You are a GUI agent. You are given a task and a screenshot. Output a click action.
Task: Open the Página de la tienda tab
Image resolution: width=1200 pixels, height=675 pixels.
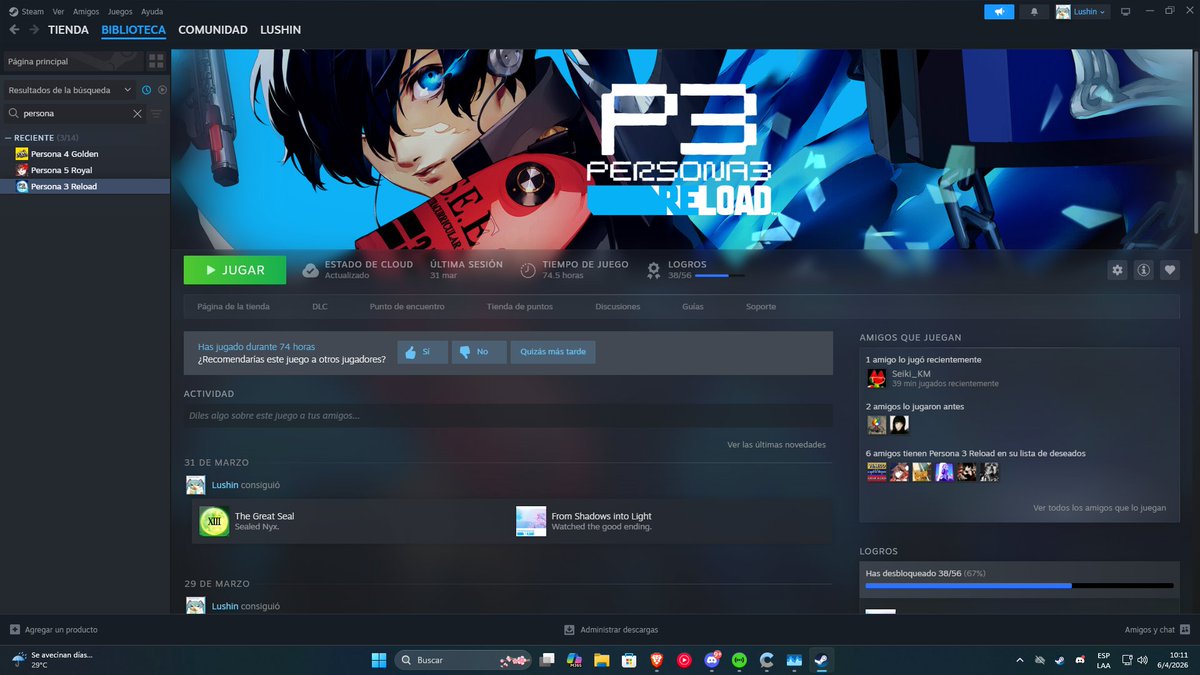pos(233,306)
